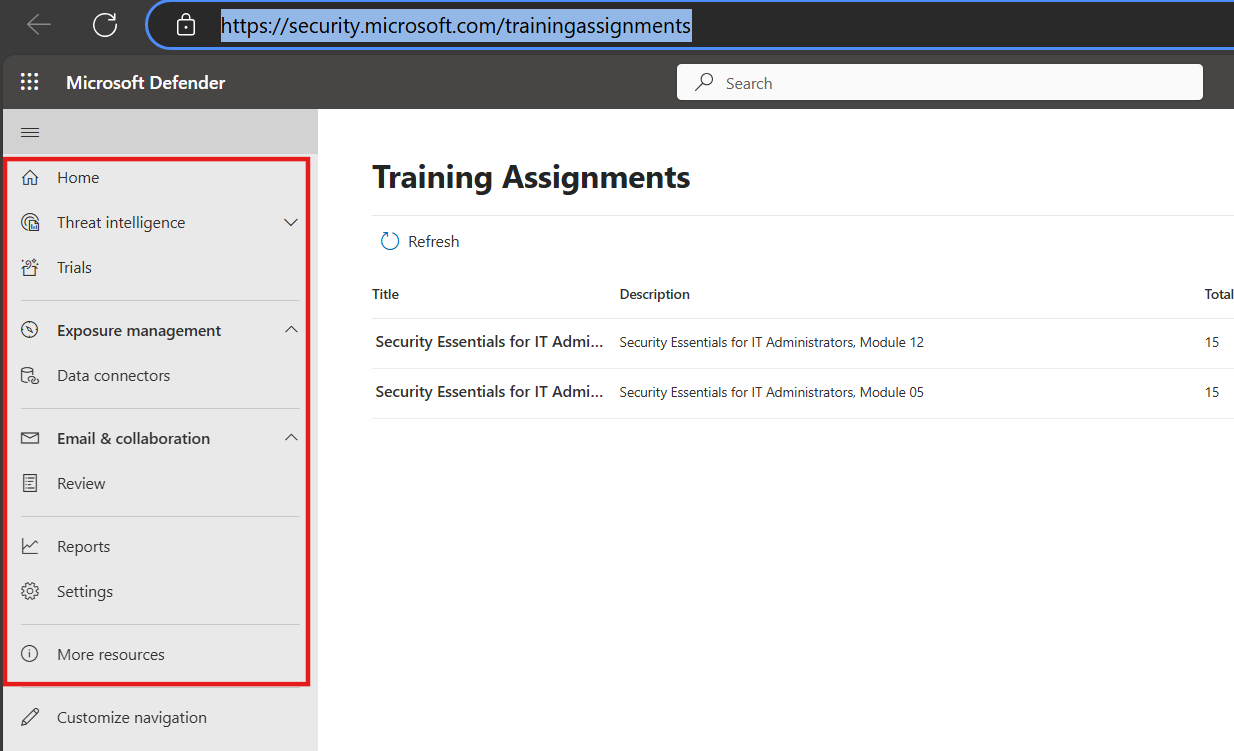Click the Reports chart icon

[30, 547]
